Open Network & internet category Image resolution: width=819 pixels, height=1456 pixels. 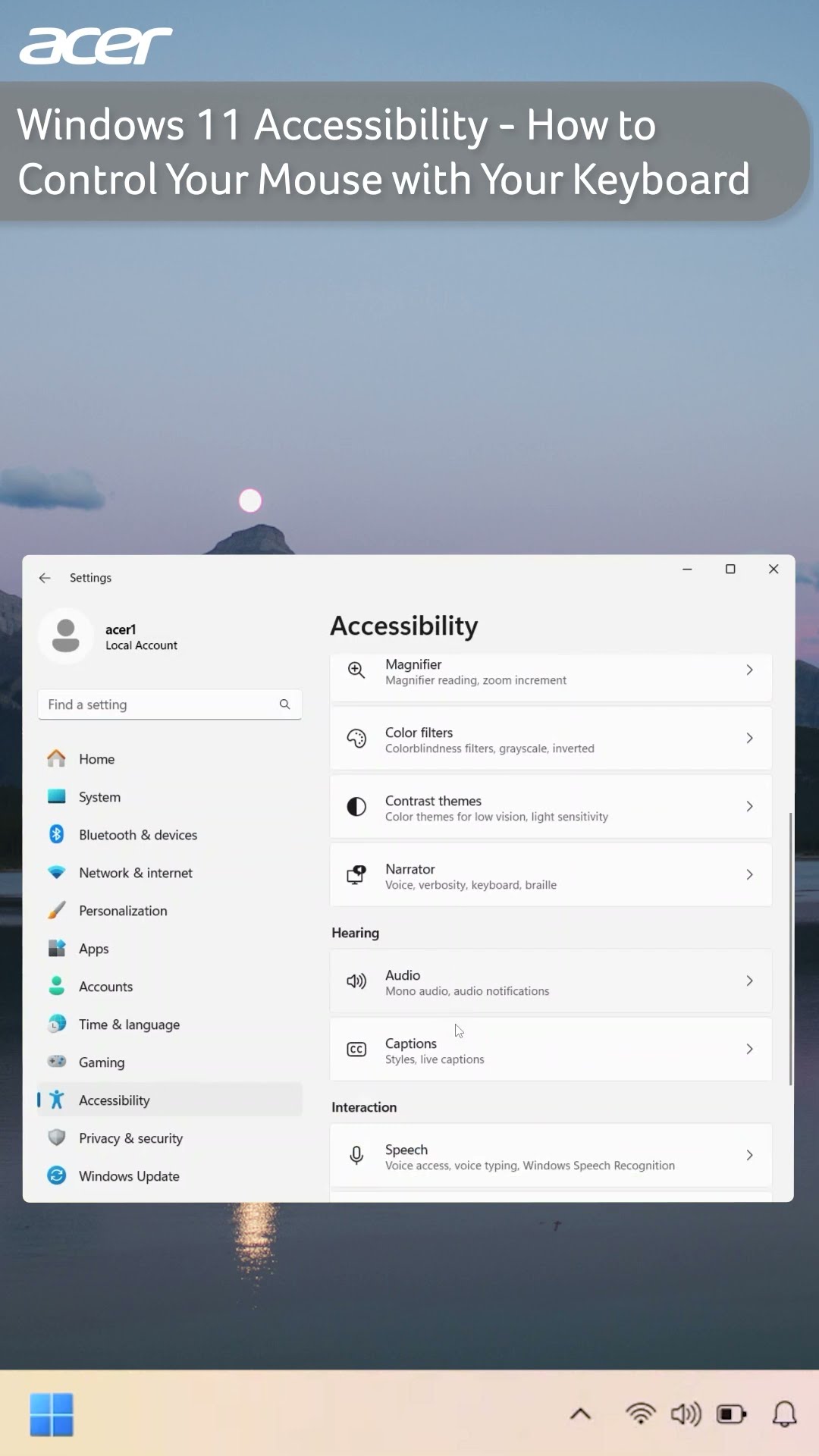pyautogui.click(x=170, y=872)
